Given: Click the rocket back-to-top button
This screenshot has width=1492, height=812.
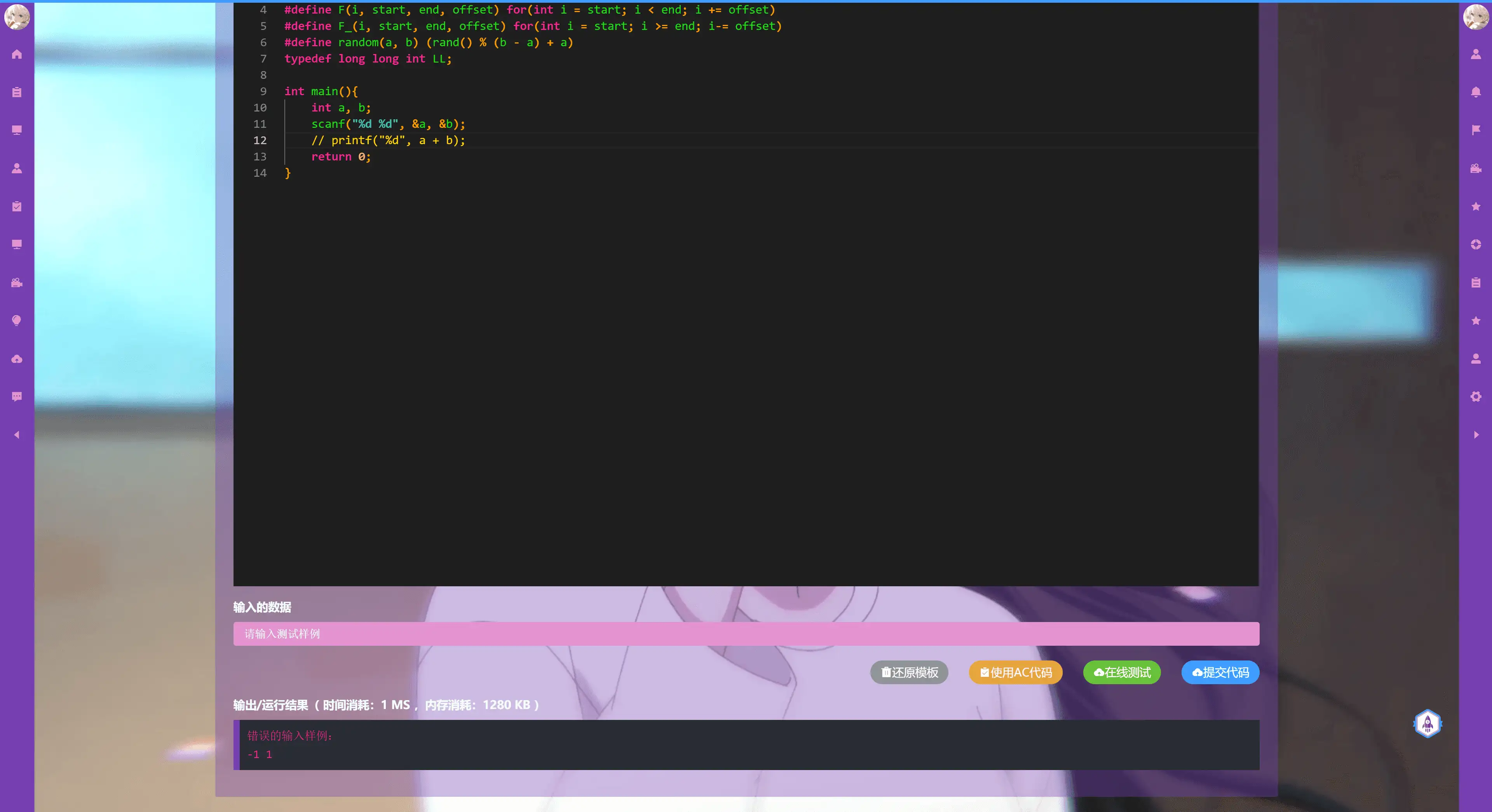Looking at the screenshot, I should tap(1427, 723).
